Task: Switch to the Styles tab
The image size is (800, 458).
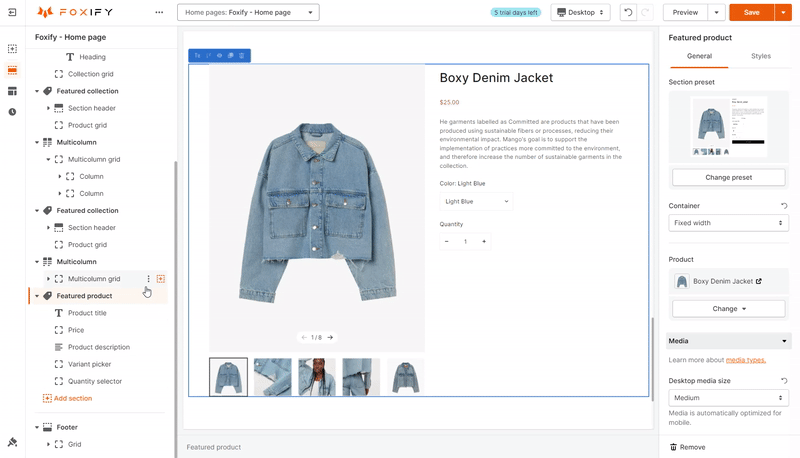Action: click(x=761, y=56)
